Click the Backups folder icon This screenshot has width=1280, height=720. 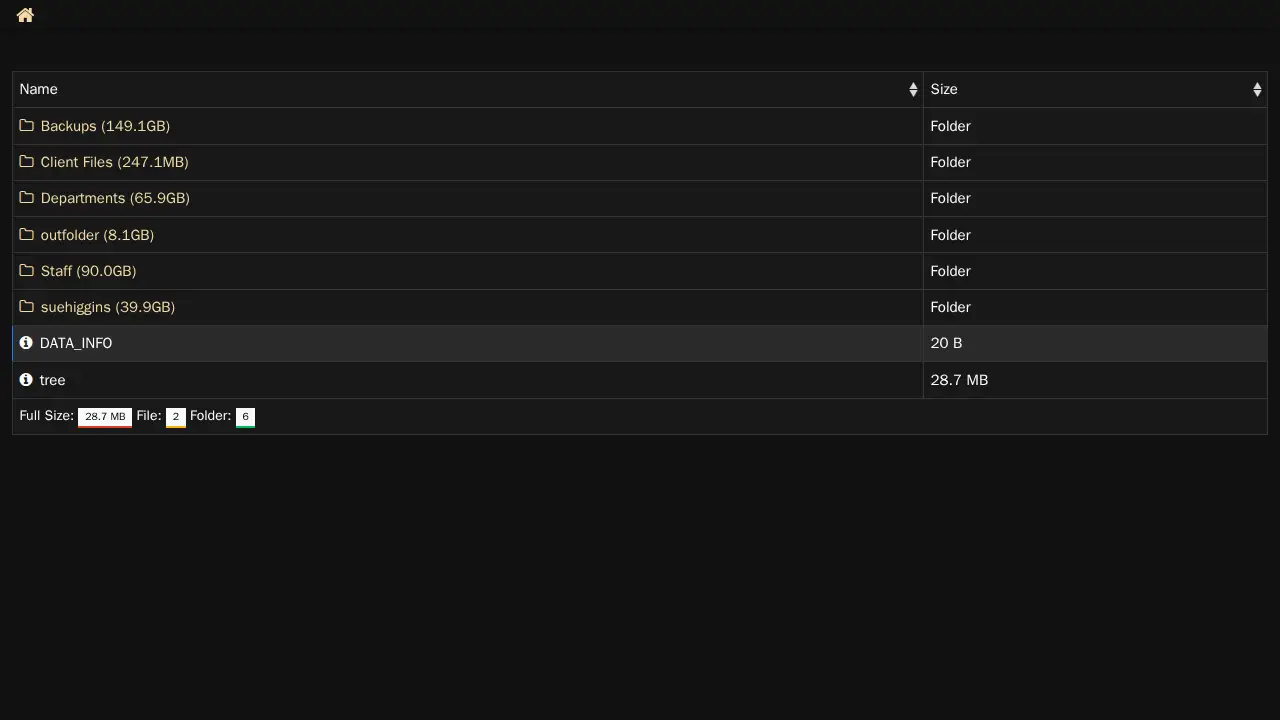click(27, 126)
